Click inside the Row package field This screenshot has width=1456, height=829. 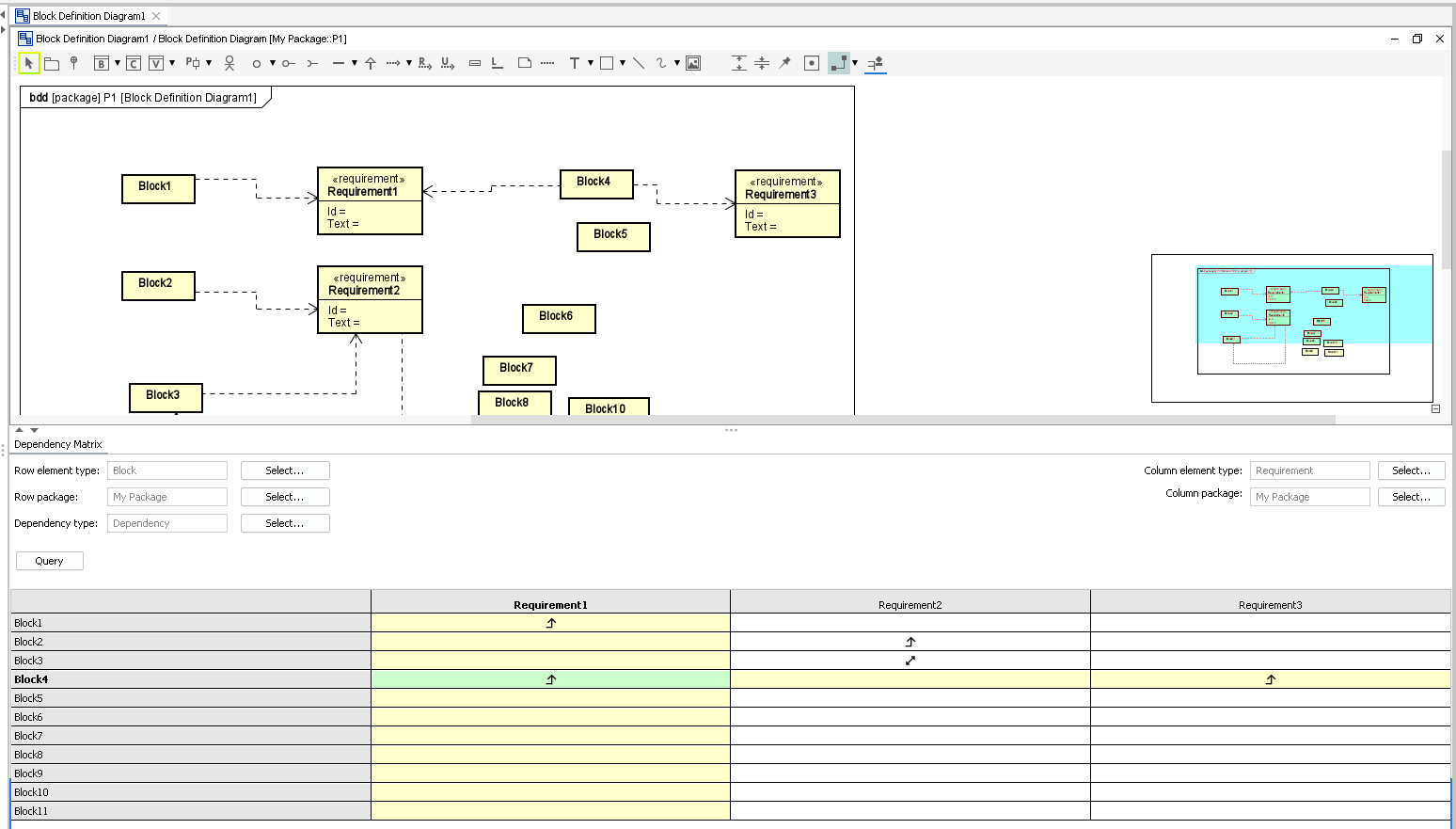pyautogui.click(x=166, y=496)
